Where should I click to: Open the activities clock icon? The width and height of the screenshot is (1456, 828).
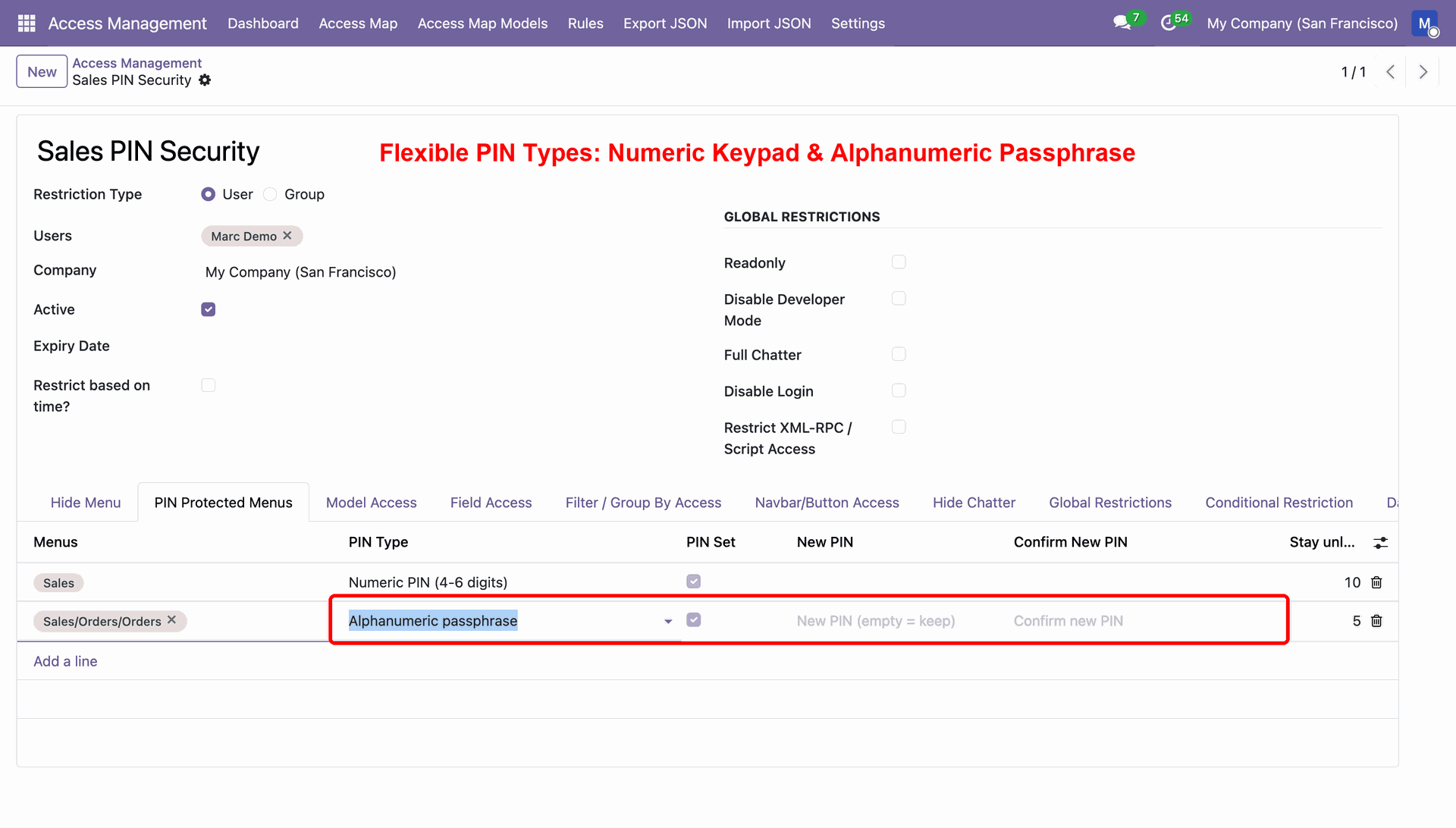[x=1169, y=23]
